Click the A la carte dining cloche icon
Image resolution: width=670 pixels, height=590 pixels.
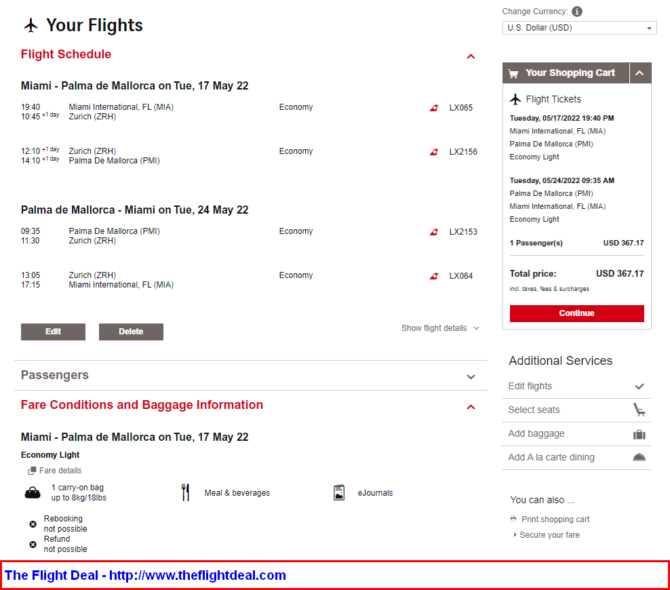tap(639, 458)
